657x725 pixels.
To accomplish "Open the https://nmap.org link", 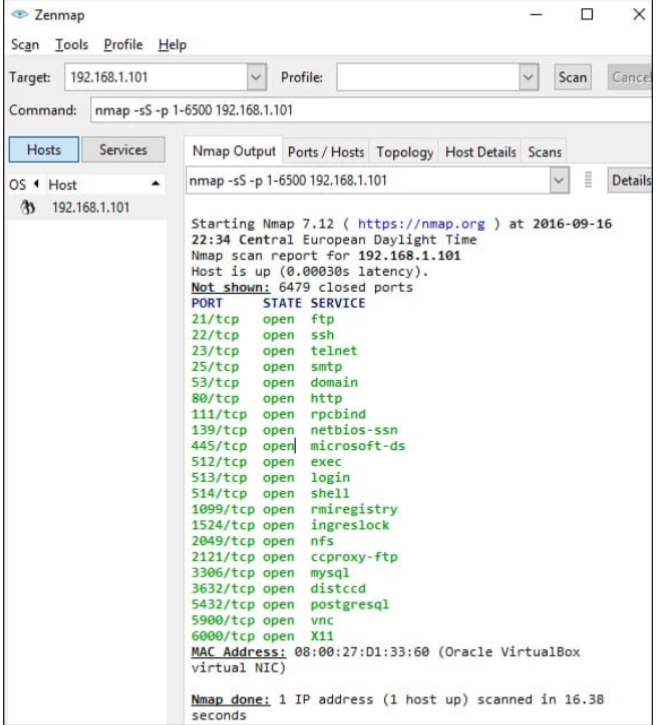I will 421,224.
